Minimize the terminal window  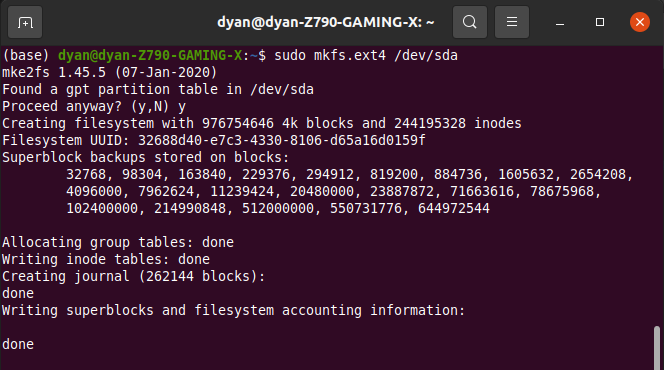click(560, 22)
